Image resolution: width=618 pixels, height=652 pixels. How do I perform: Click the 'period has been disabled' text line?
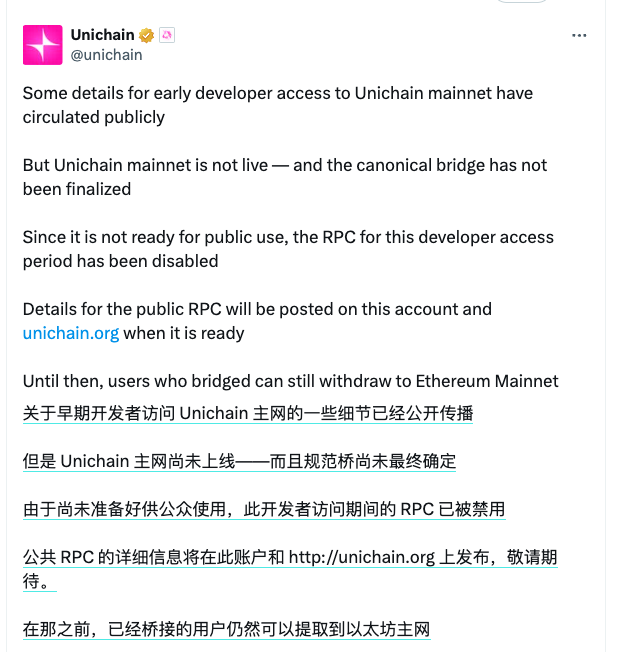(121, 261)
